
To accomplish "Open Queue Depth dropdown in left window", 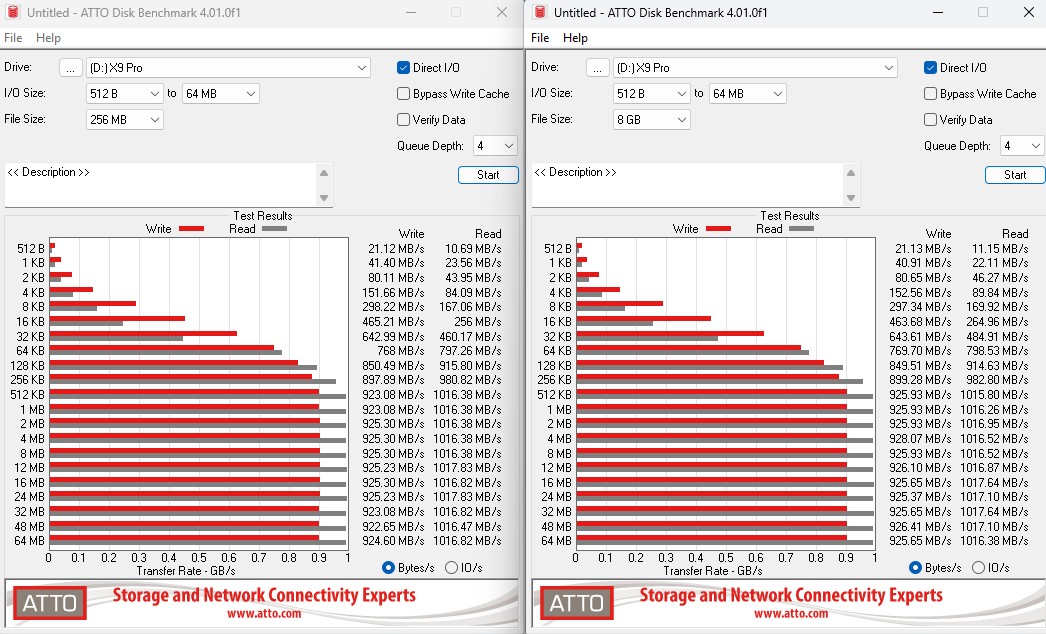I will [x=495, y=145].
